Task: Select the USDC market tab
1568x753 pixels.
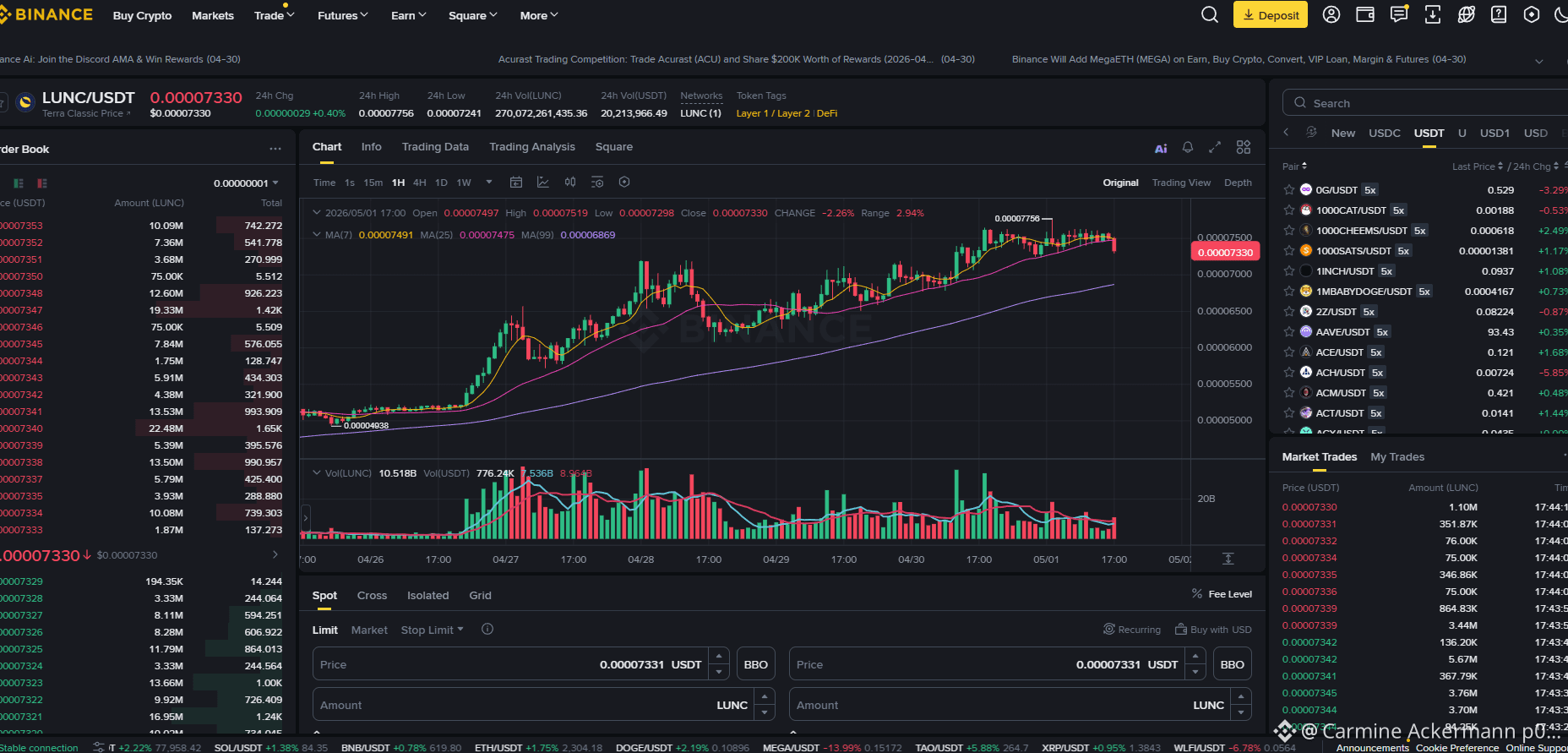Action: 1385,134
